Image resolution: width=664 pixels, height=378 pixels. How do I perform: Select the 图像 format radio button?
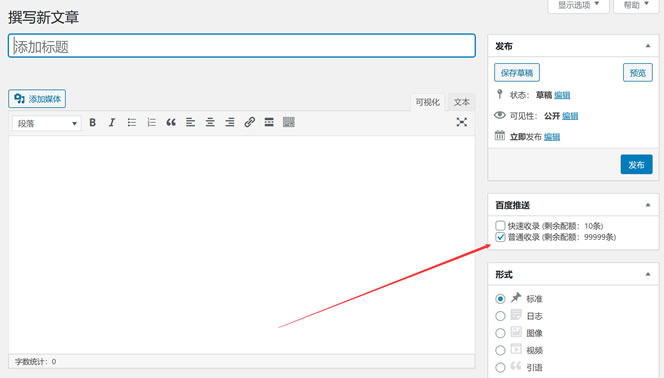(500, 334)
